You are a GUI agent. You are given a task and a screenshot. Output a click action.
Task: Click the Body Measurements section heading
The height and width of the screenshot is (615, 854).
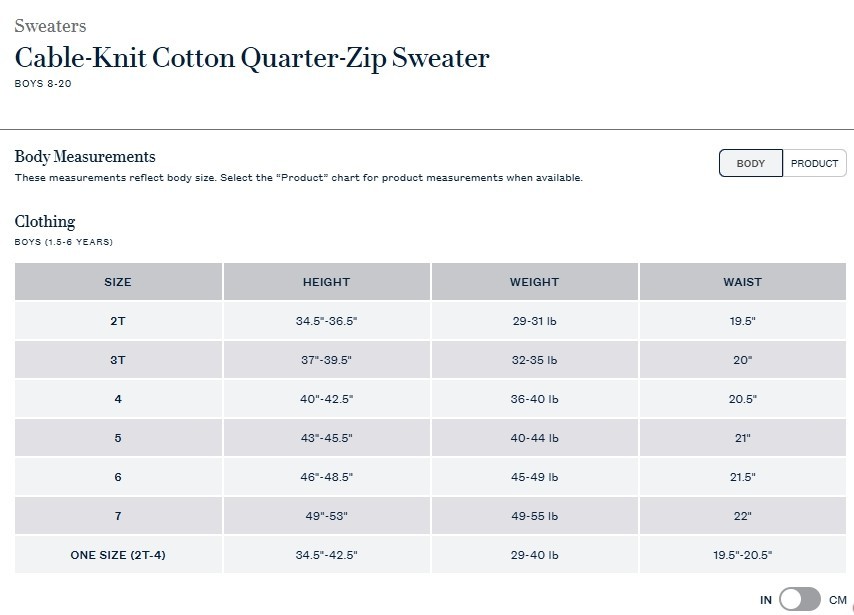84,156
